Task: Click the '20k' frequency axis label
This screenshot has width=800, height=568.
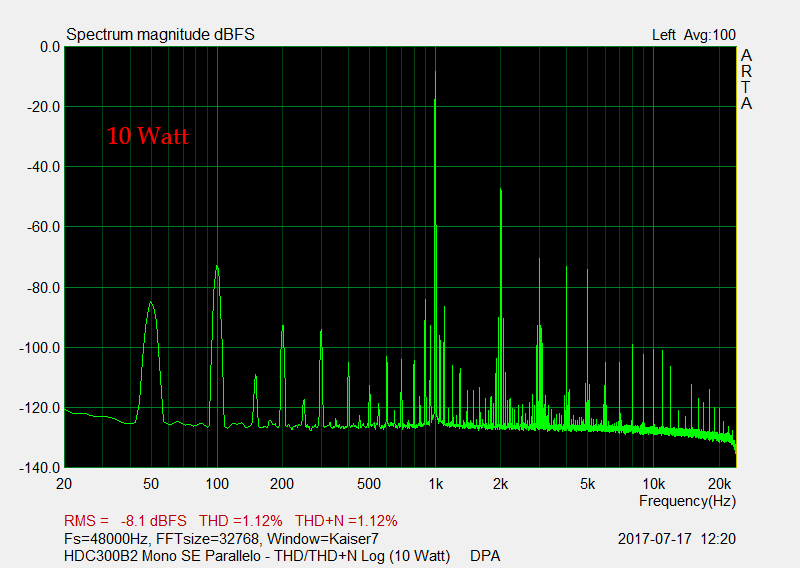Action: click(x=719, y=483)
